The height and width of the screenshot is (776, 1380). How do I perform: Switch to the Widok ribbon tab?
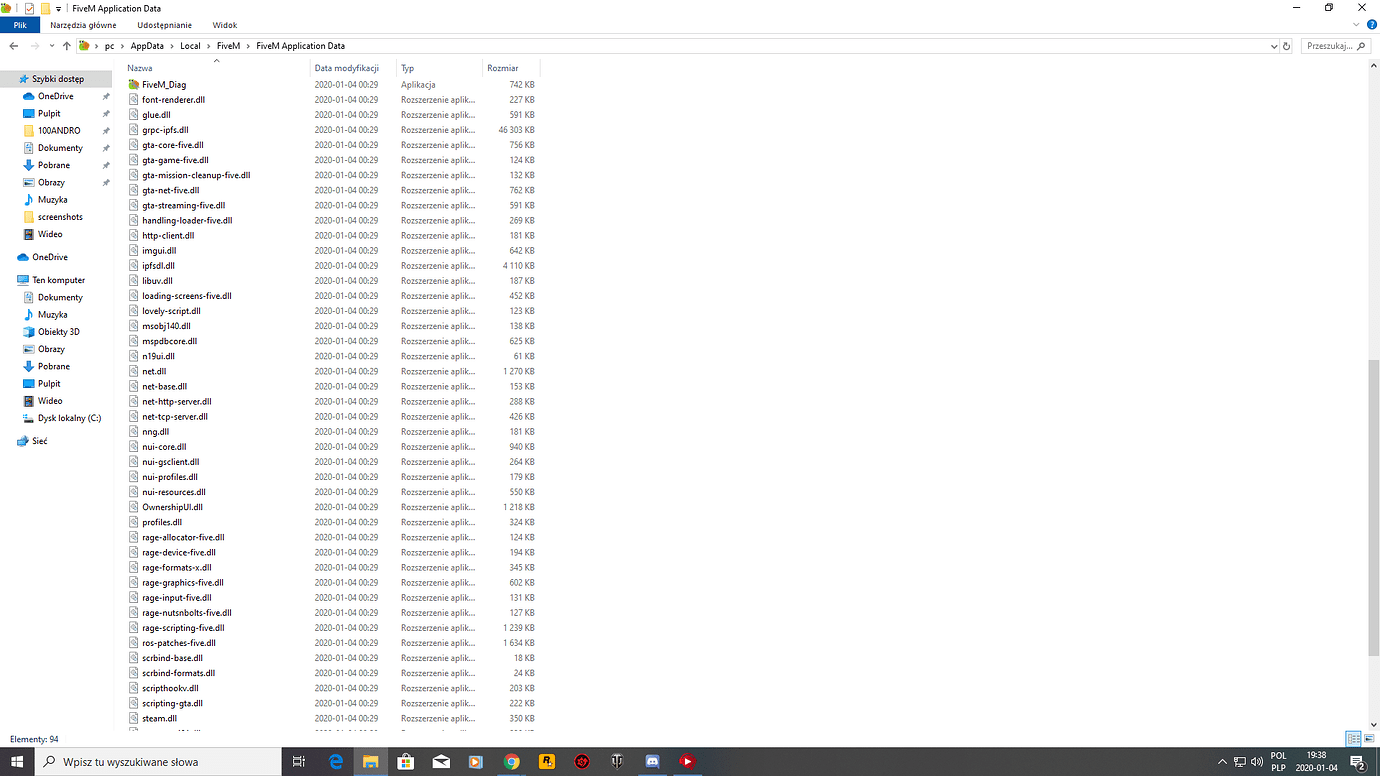tap(224, 25)
